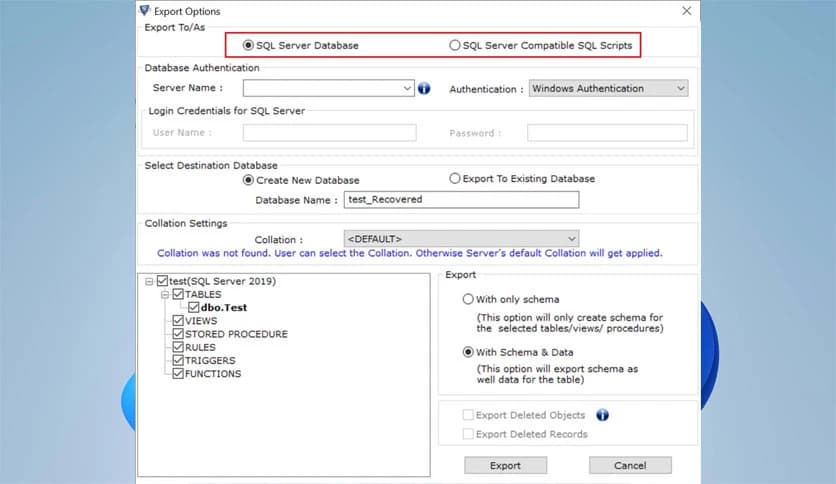Close the Export Options dialog
The height and width of the screenshot is (484, 836).
687,11
